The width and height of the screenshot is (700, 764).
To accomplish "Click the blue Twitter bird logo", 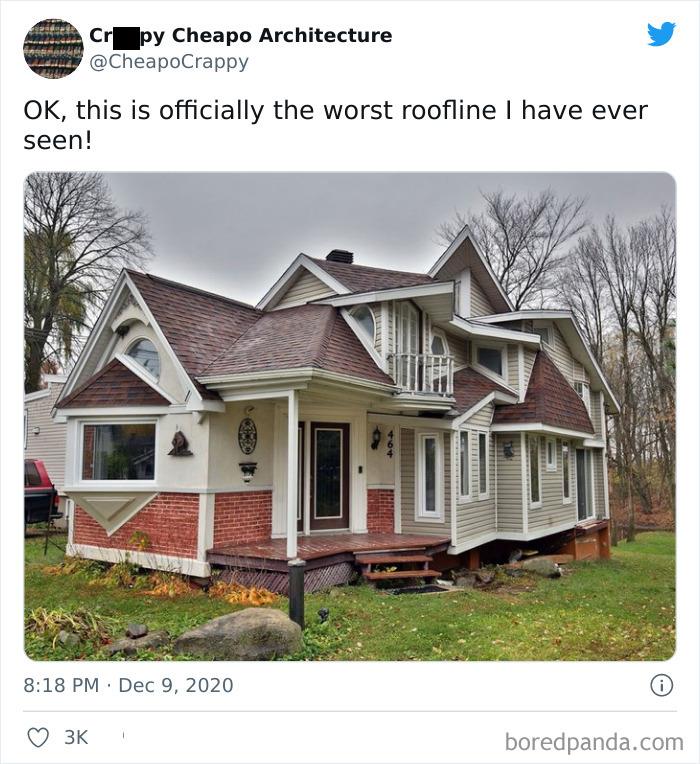I will pyautogui.click(x=661, y=34).
